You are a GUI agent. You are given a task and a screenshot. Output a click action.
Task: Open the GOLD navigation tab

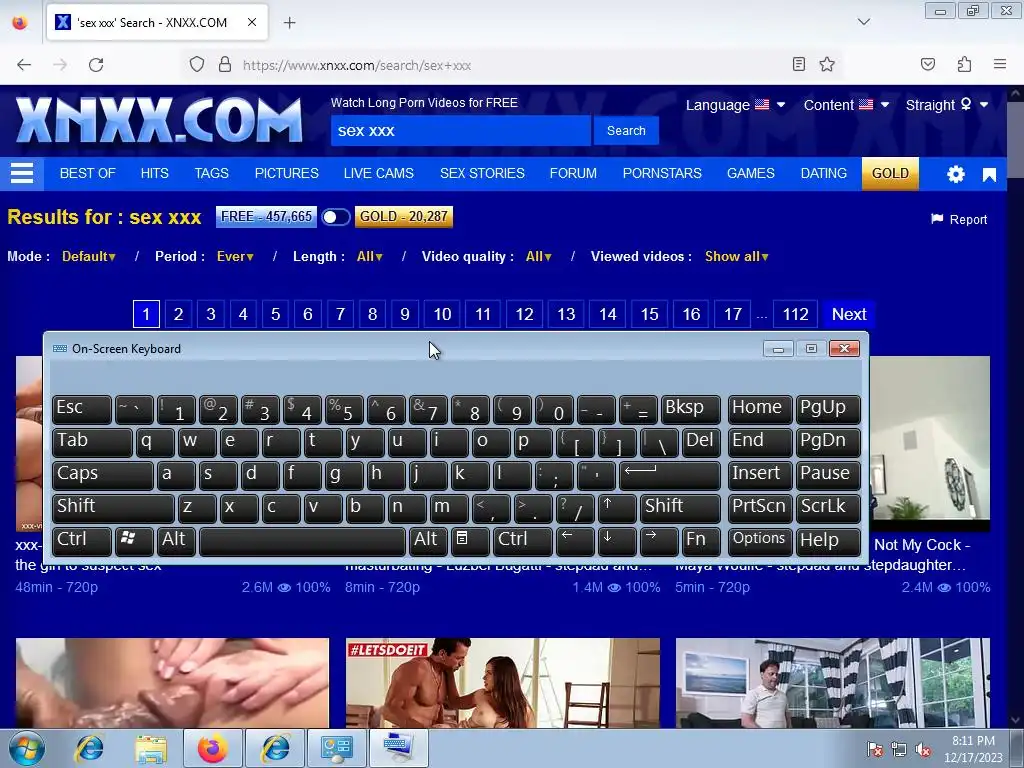click(x=890, y=174)
